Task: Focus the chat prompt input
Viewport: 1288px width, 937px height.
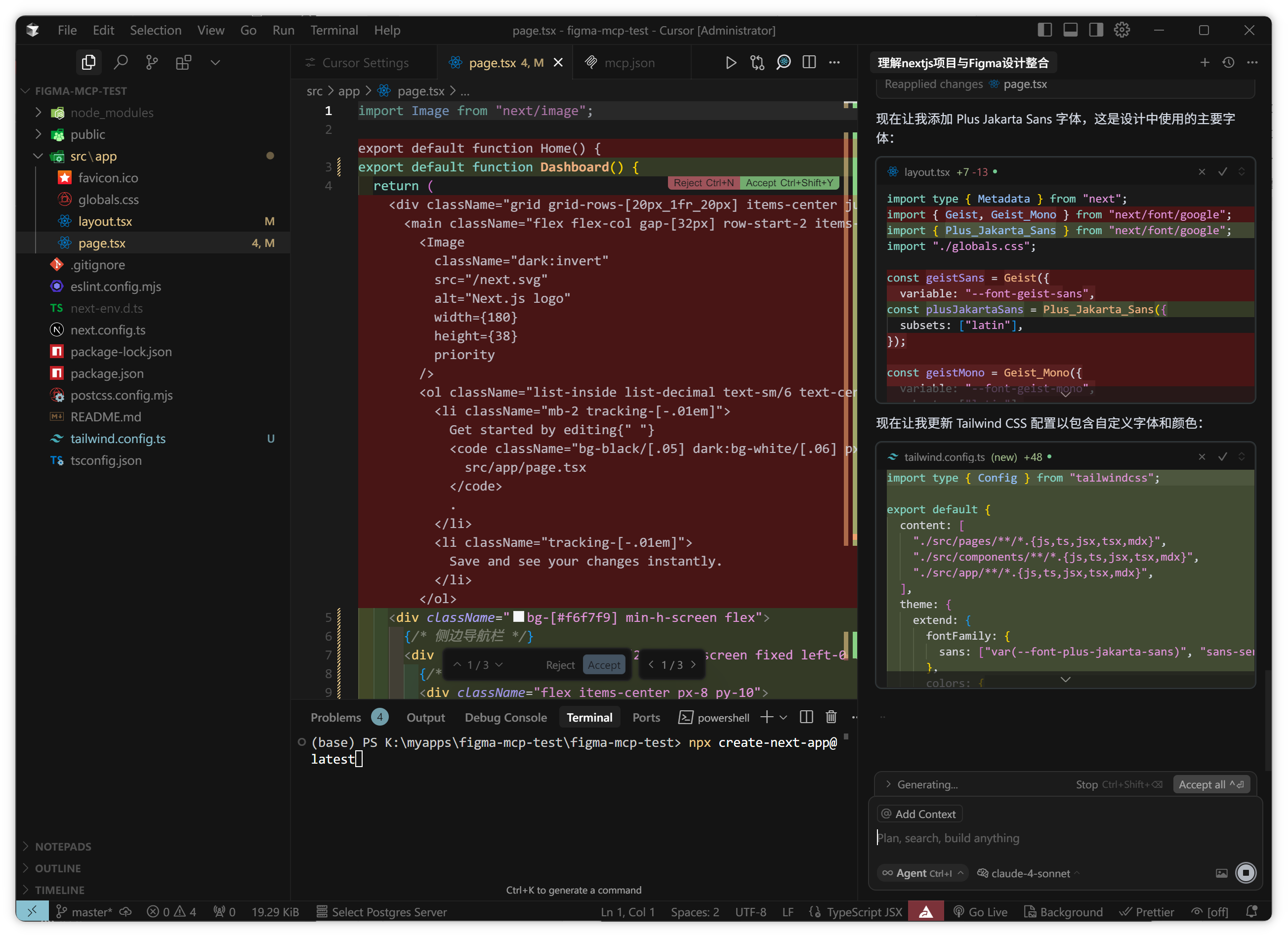Action: (x=1065, y=838)
